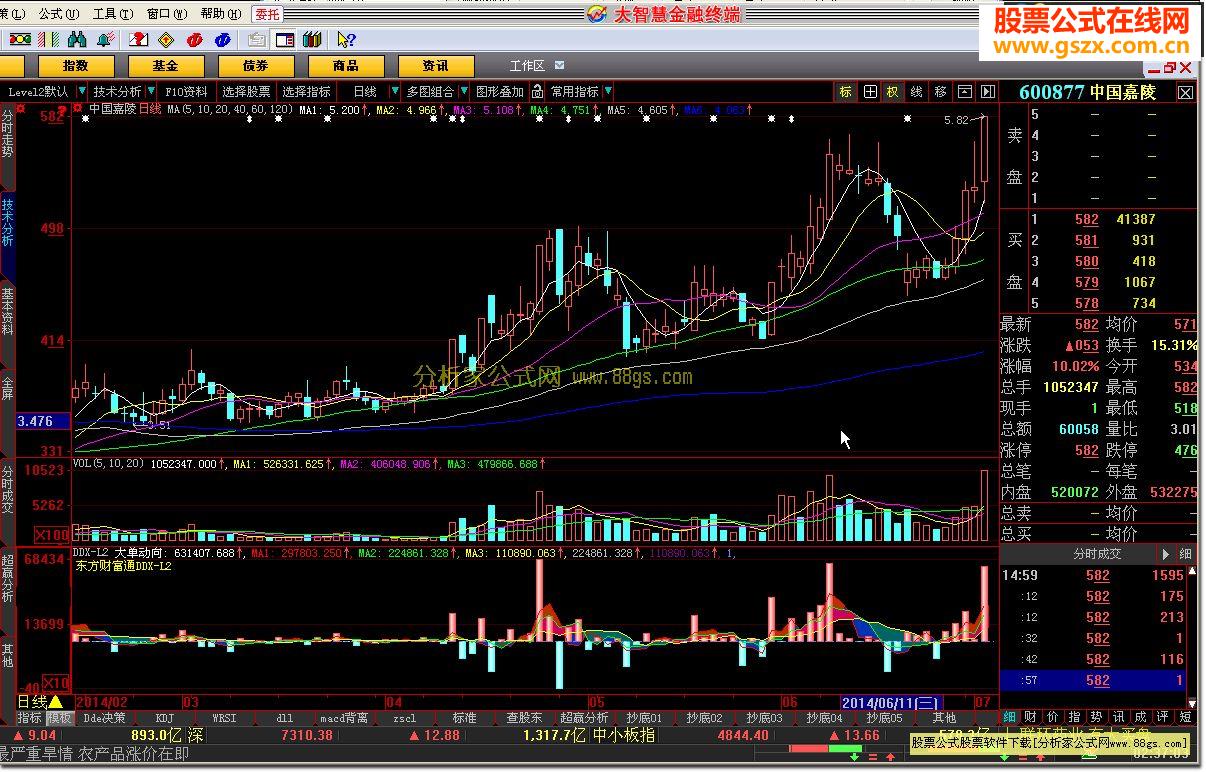Click the yellow triangle beside 日线 label
The height and width of the screenshot is (772, 1206).
tap(56, 702)
